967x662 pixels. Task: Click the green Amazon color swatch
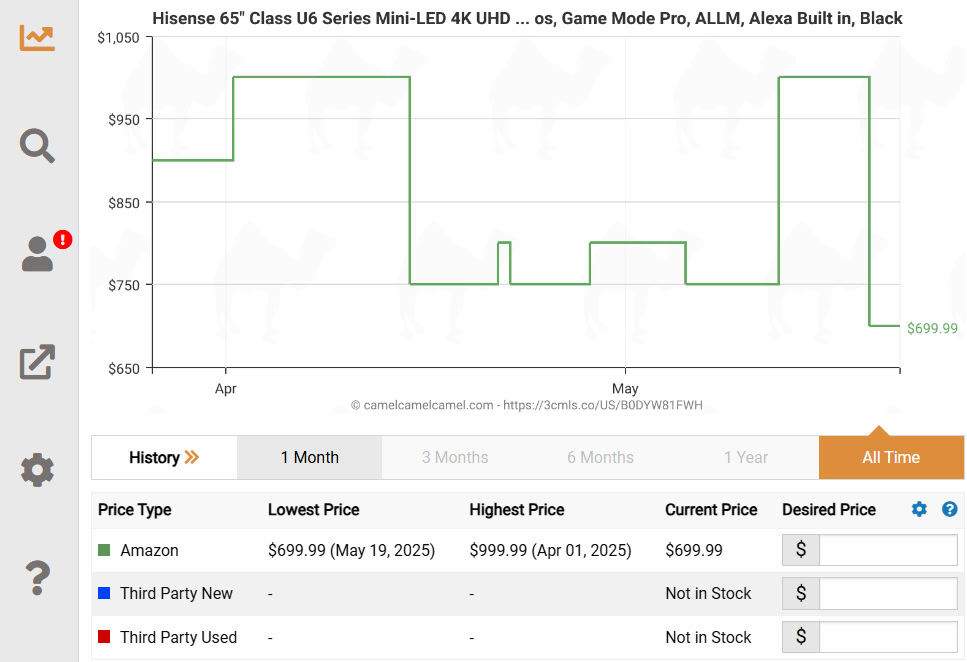pos(104,550)
